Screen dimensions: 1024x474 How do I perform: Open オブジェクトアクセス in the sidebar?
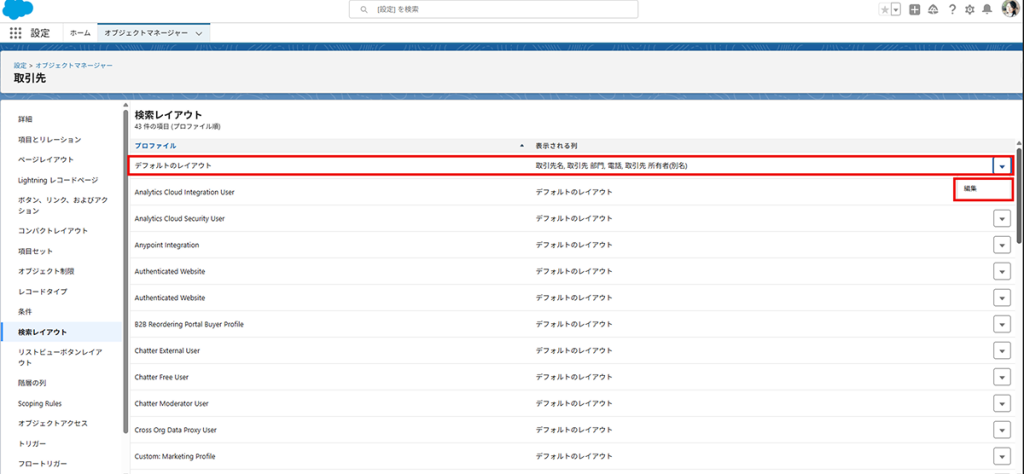53,423
